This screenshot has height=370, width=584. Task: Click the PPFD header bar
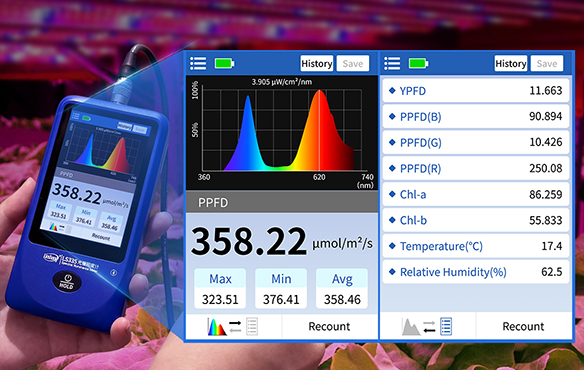tap(282, 202)
